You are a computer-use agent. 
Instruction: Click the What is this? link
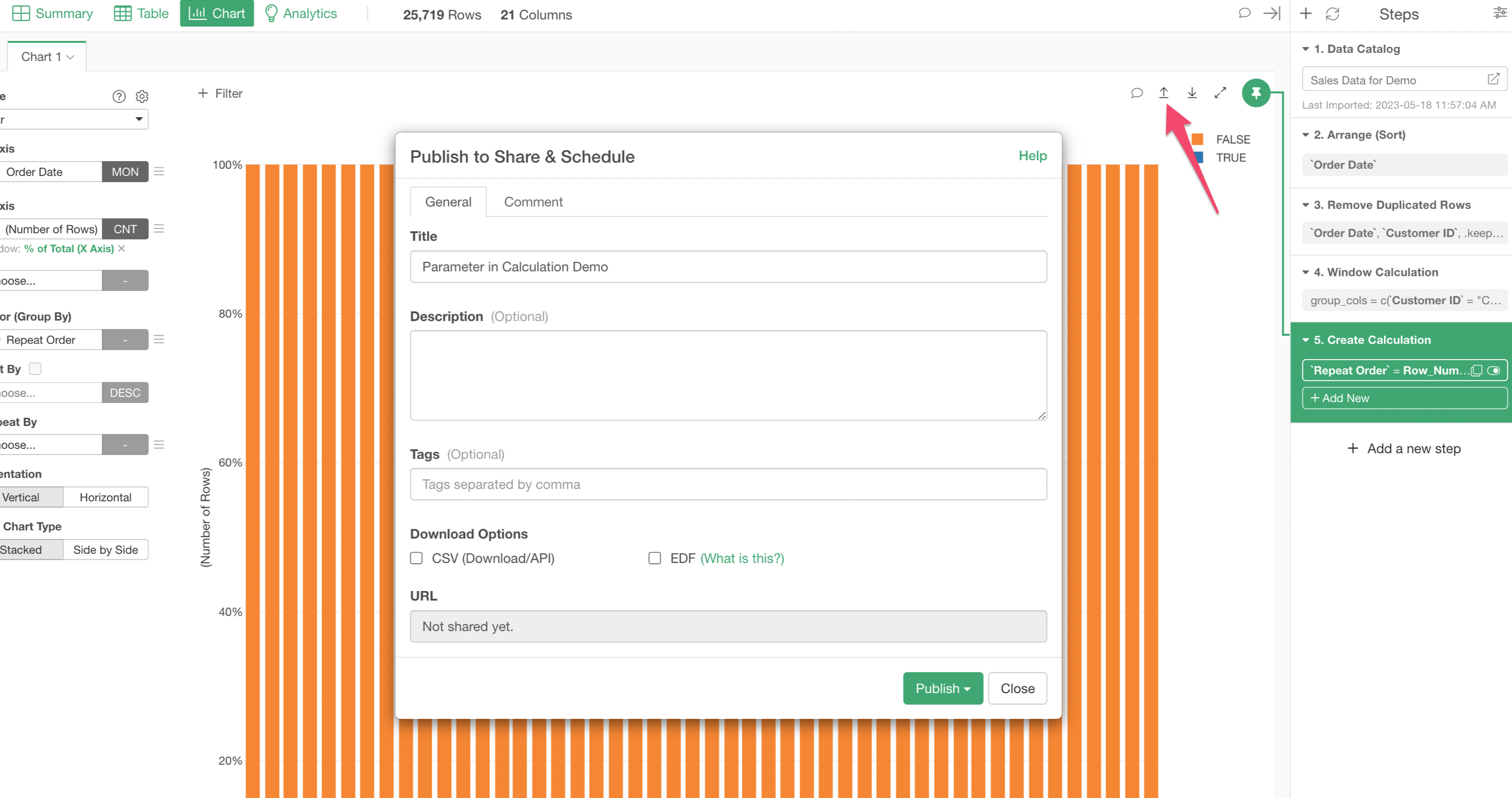742,558
